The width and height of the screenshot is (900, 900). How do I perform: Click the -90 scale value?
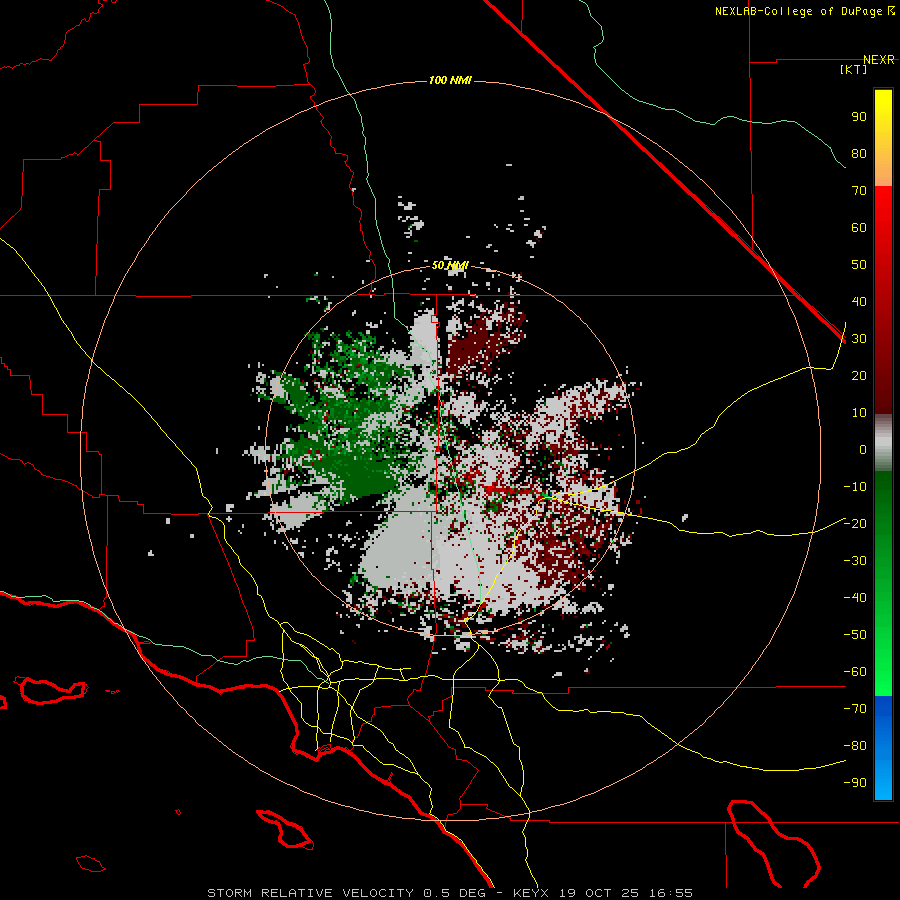(x=855, y=783)
